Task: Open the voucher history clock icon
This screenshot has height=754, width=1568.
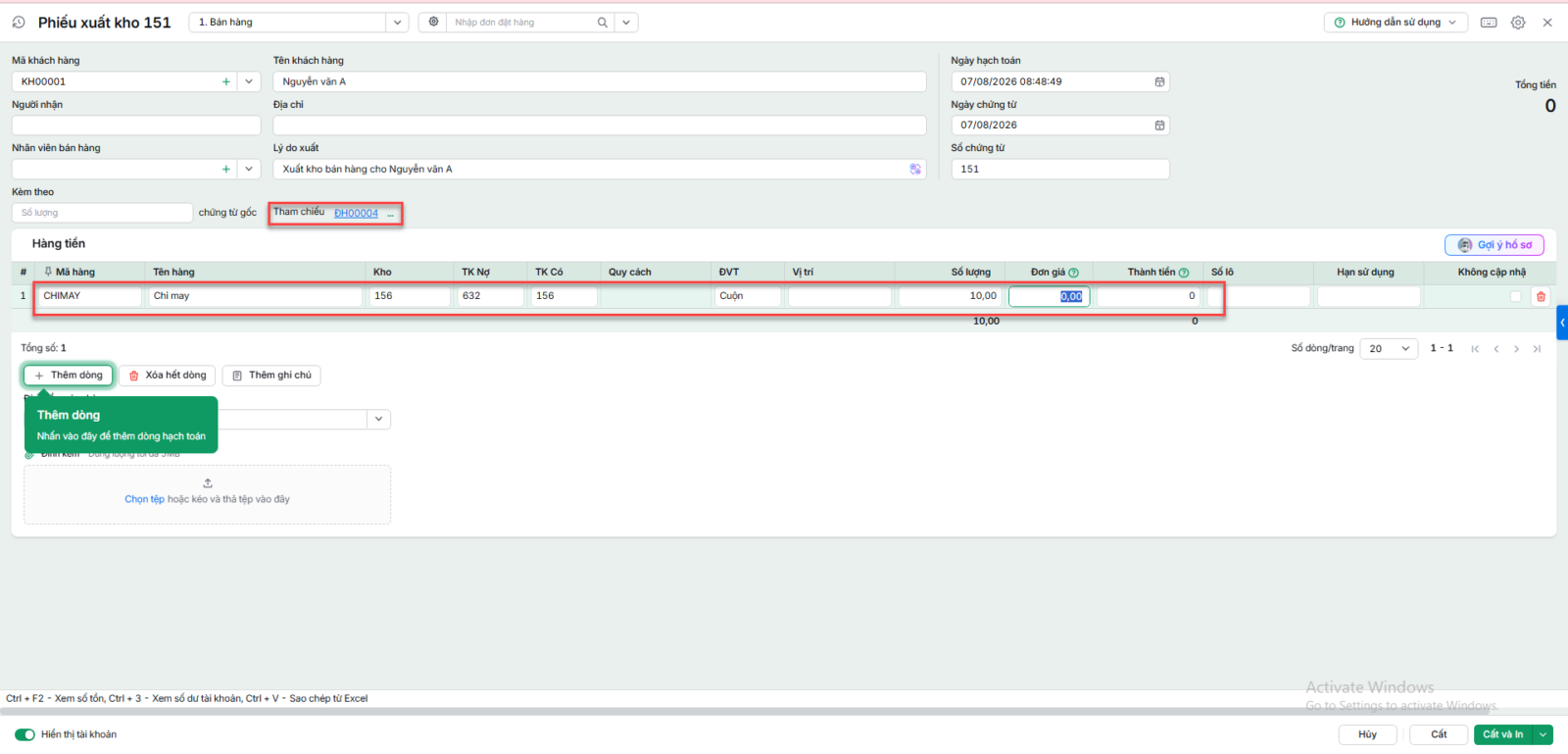Action: (x=19, y=22)
